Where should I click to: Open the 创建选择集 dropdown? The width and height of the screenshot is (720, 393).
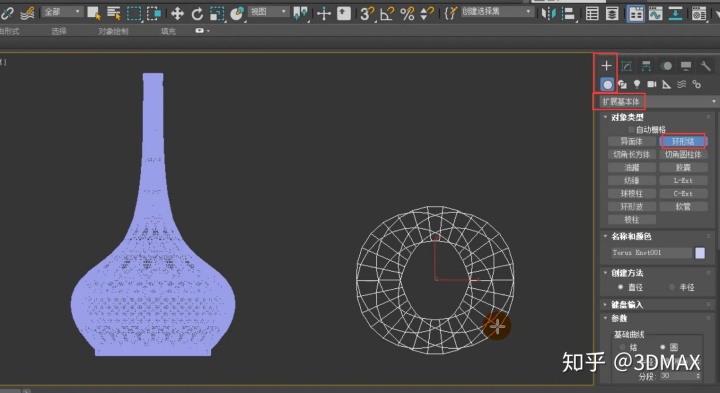click(497, 11)
